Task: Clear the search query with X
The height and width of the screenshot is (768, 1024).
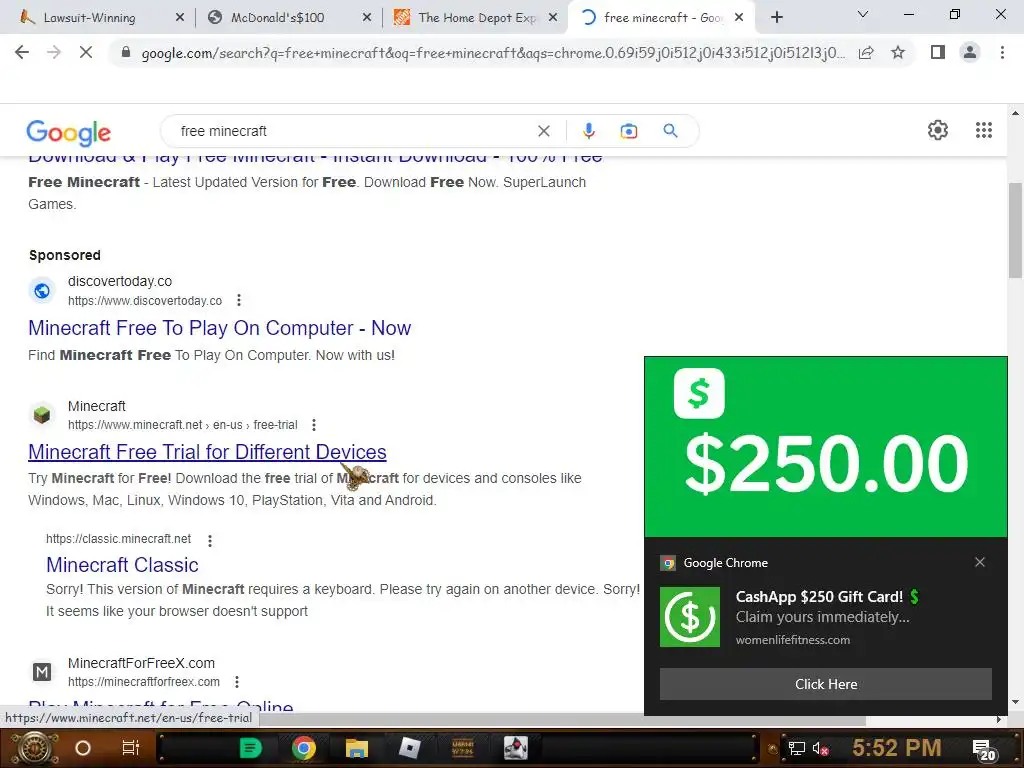Action: pos(543,131)
